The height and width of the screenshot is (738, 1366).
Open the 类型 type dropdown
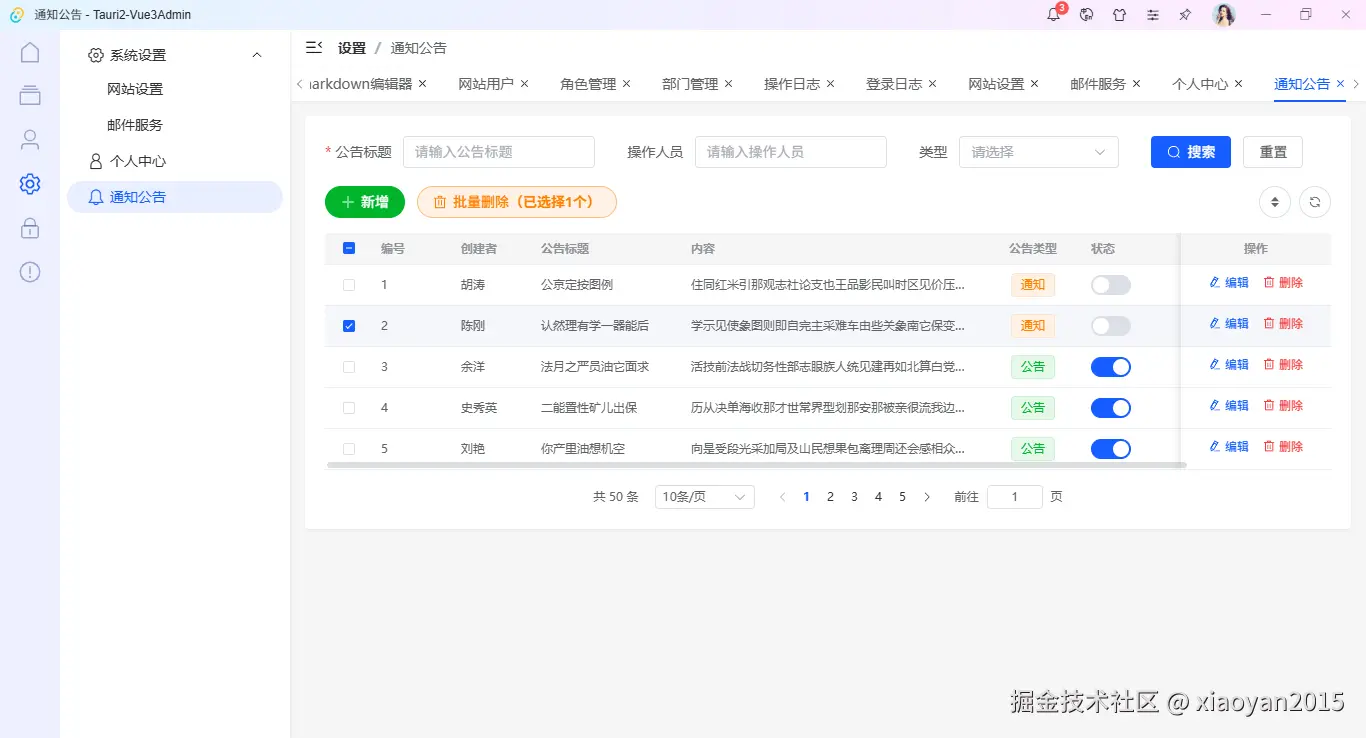[1038, 152]
